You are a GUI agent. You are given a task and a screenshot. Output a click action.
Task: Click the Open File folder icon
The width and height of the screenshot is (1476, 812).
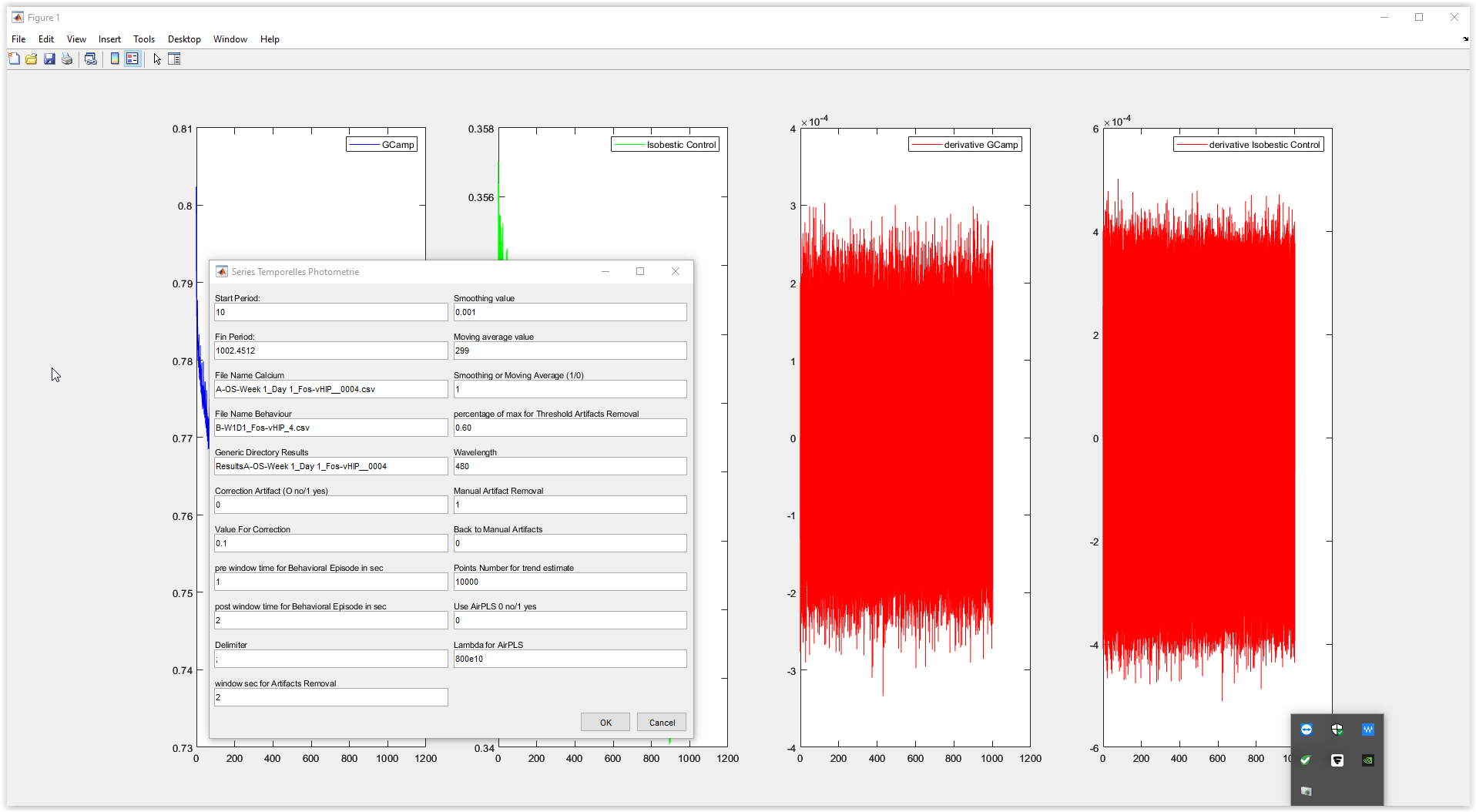pyautogui.click(x=32, y=59)
